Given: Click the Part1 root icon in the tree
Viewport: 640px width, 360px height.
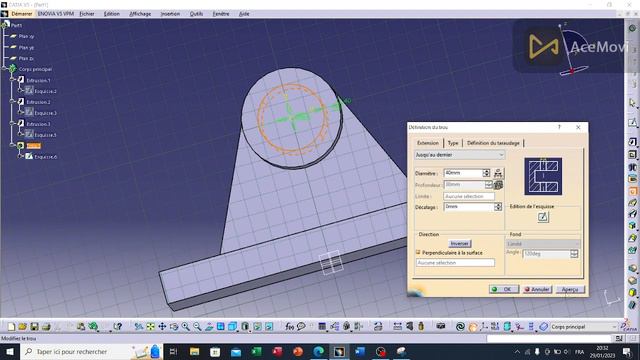Looking at the screenshot, I should [6, 25].
